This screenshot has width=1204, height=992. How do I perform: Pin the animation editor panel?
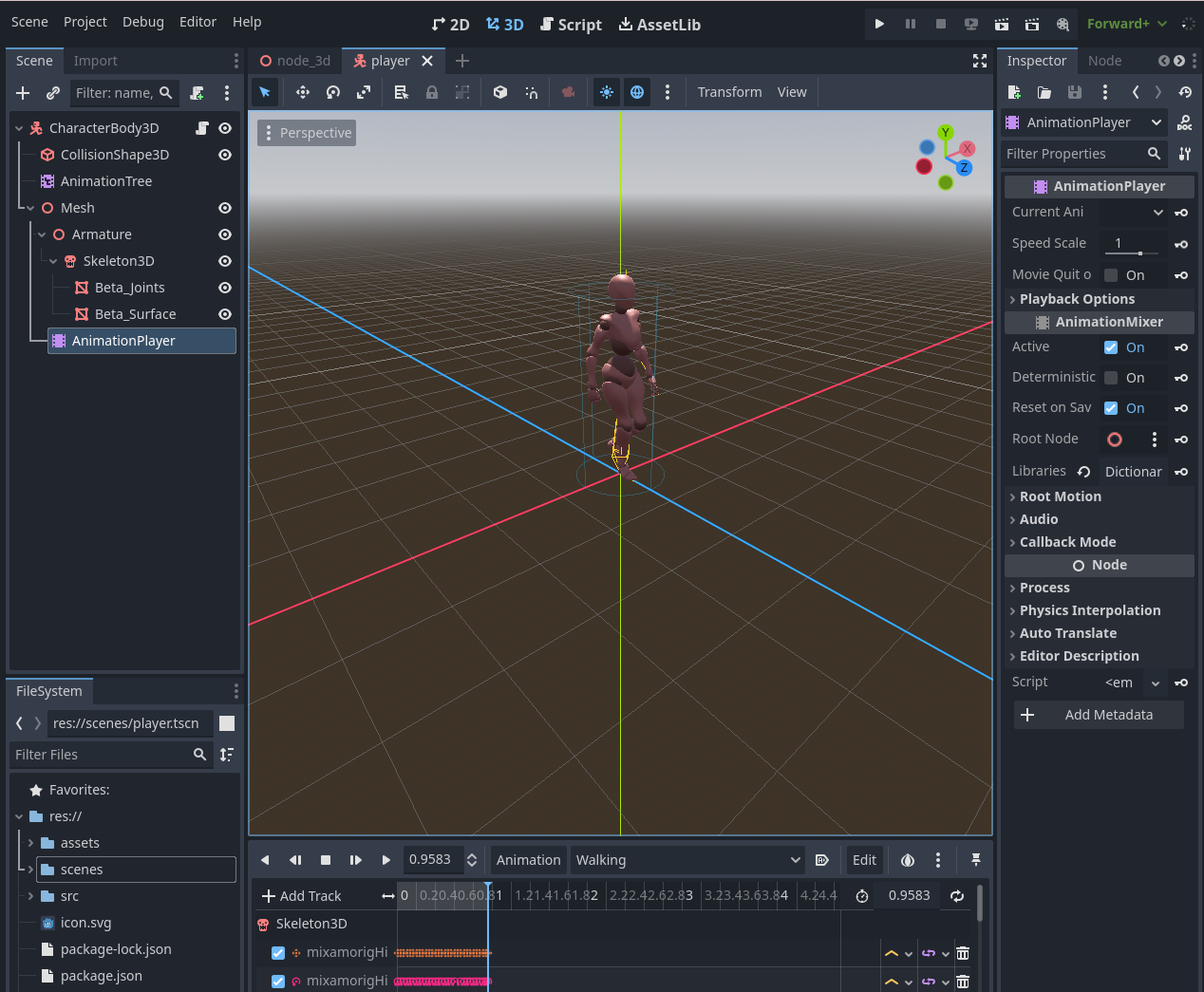[975, 860]
